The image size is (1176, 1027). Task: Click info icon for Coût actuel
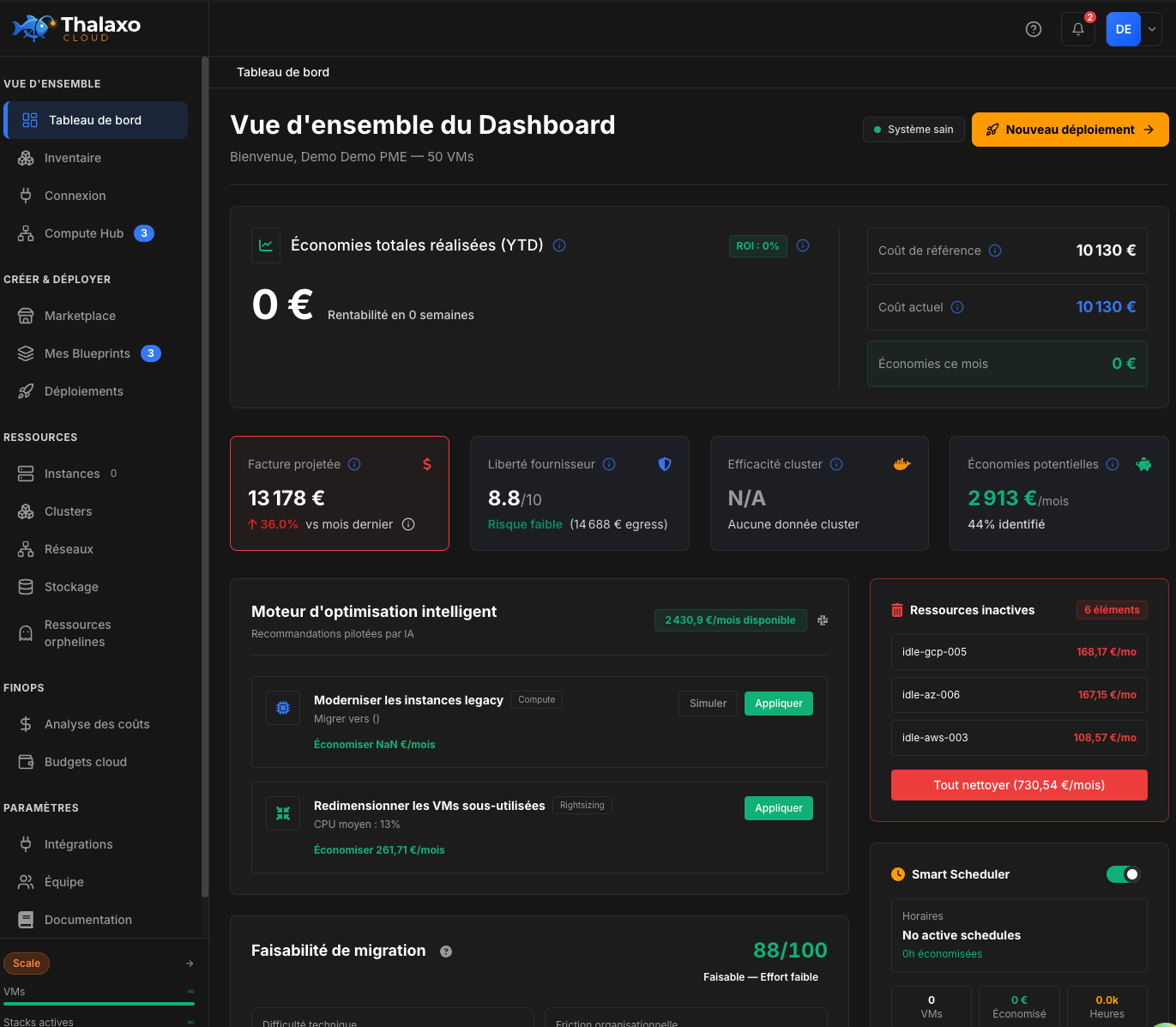pyautogui.click(x=957, y=307)
